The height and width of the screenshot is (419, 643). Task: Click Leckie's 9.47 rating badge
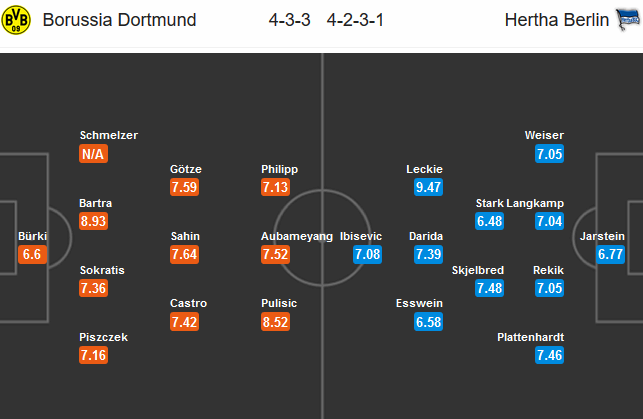(x=429, y=187)
